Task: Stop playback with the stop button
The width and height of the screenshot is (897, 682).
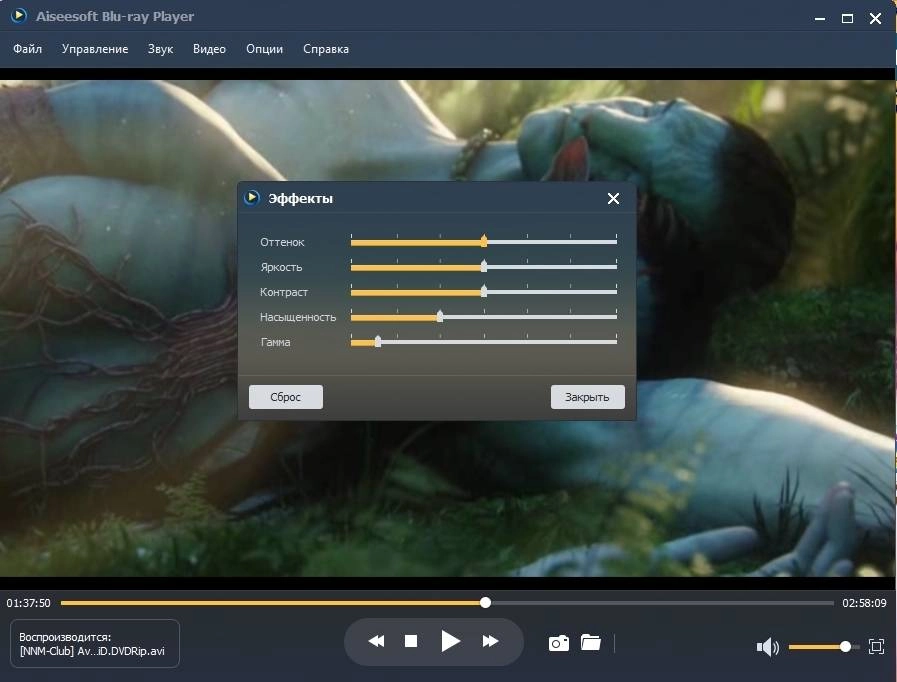Action: click(x=411, y=641)
